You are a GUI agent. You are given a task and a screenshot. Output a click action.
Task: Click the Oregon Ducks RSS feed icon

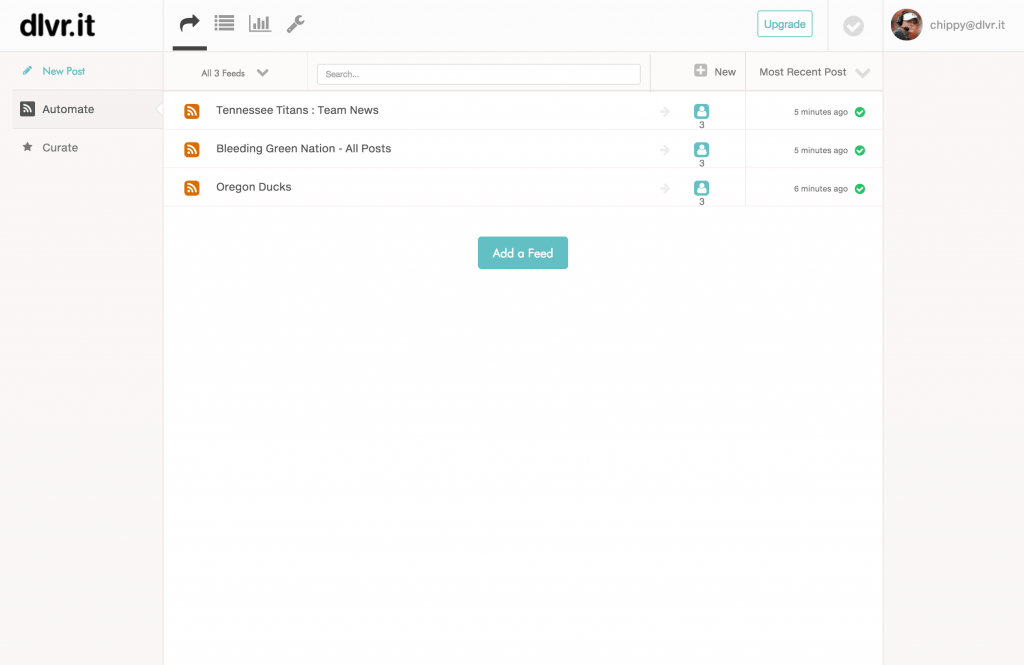pos(191,188)
